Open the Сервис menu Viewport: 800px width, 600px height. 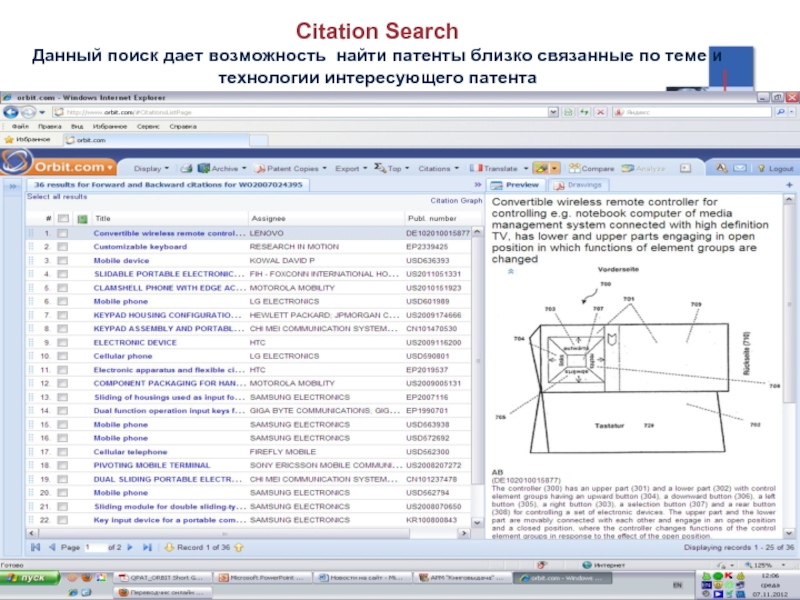(x=148, y=126)
